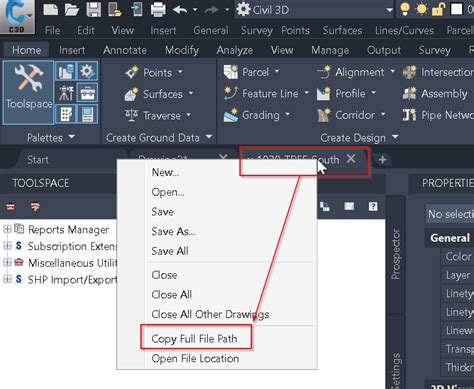Switch to the Analyze ribbon tab
Viewport: 474px width, 389px height.
pyautogui.click(x=235, y=50)
